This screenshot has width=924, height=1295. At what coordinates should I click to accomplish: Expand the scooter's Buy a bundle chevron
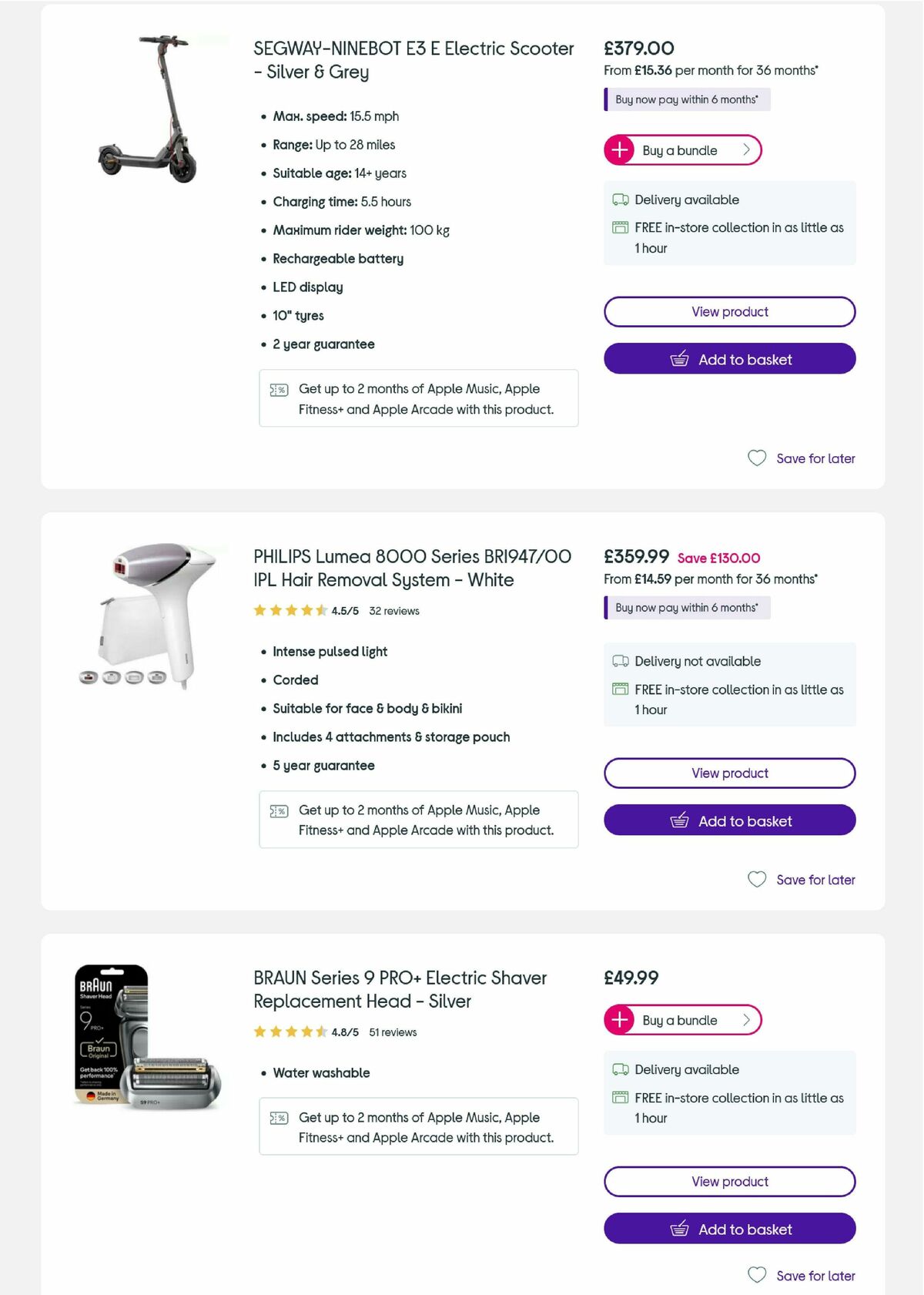pyautogui.click(x=745, y=149)
